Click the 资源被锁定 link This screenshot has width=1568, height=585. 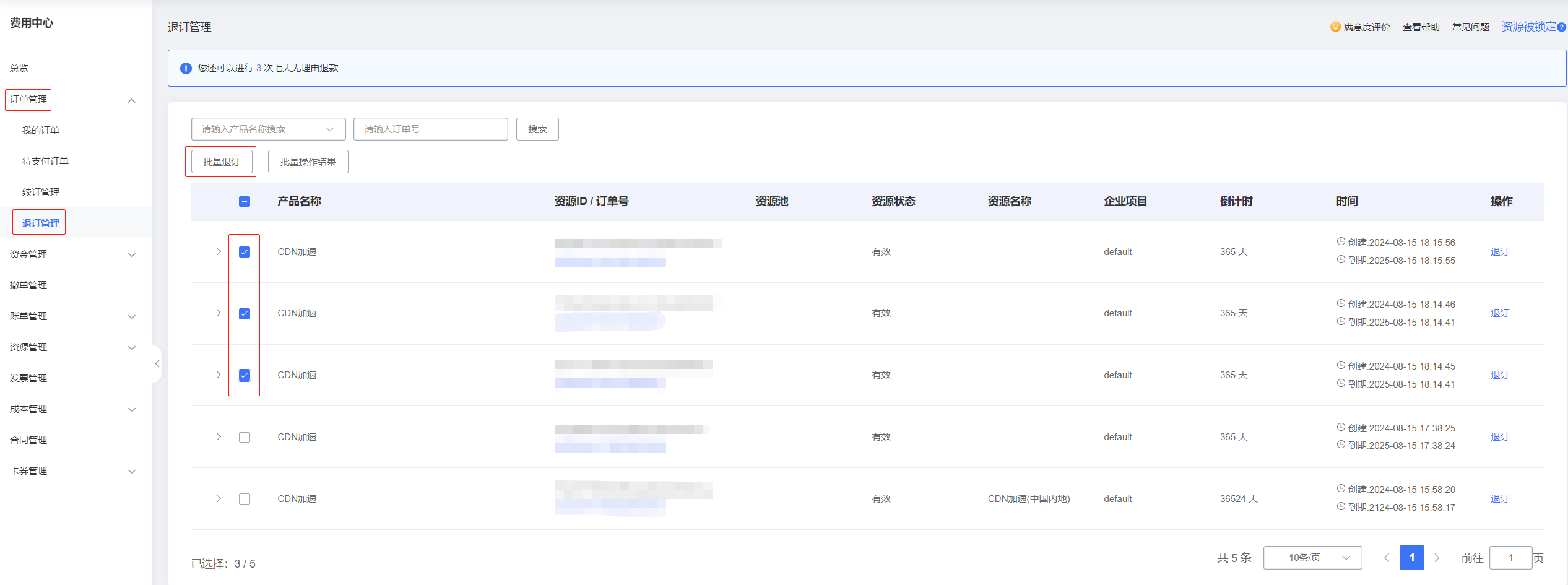pos(1529,27)
